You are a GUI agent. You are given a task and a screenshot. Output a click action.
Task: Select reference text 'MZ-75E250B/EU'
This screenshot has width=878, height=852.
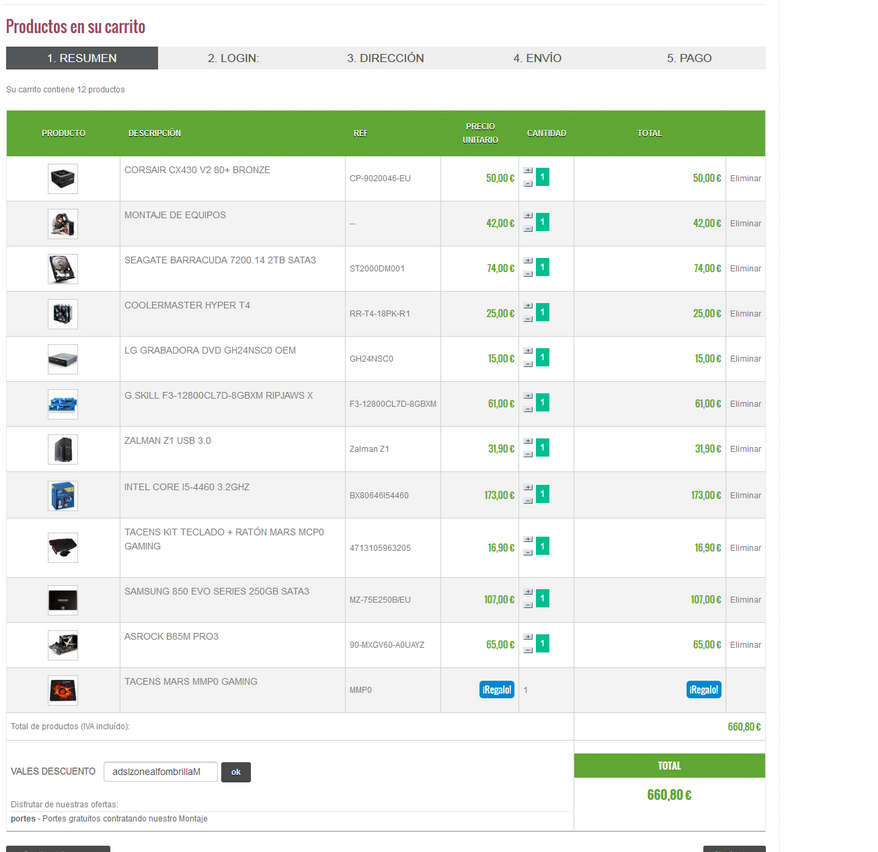[380, 600]
